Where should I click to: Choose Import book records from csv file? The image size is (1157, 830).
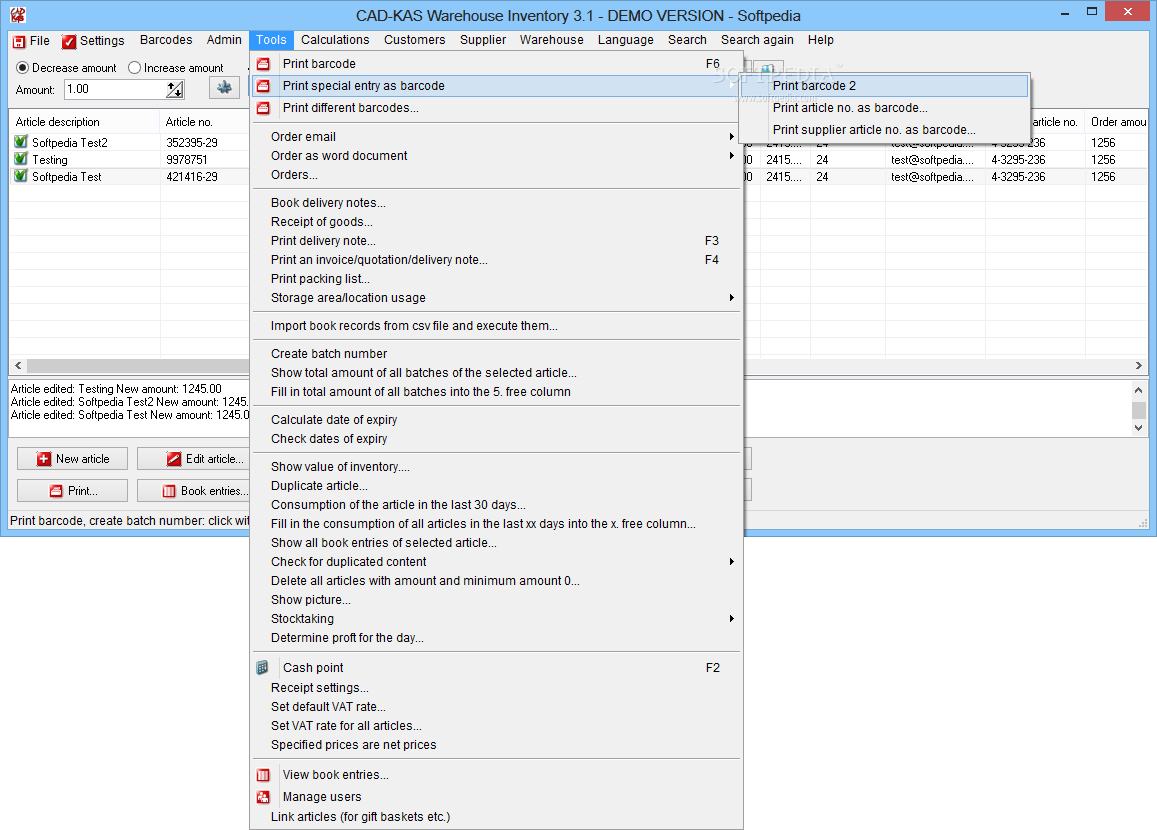pos(496,326)
